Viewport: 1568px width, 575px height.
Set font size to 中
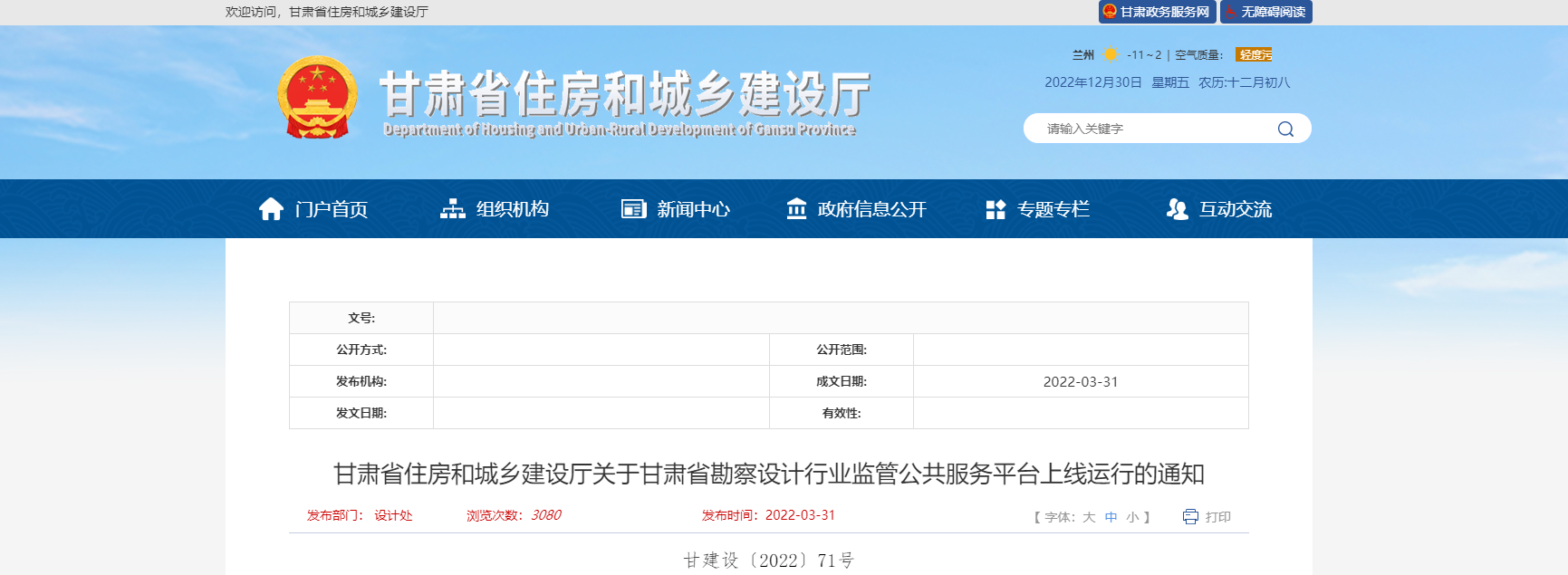point(1111,517)
